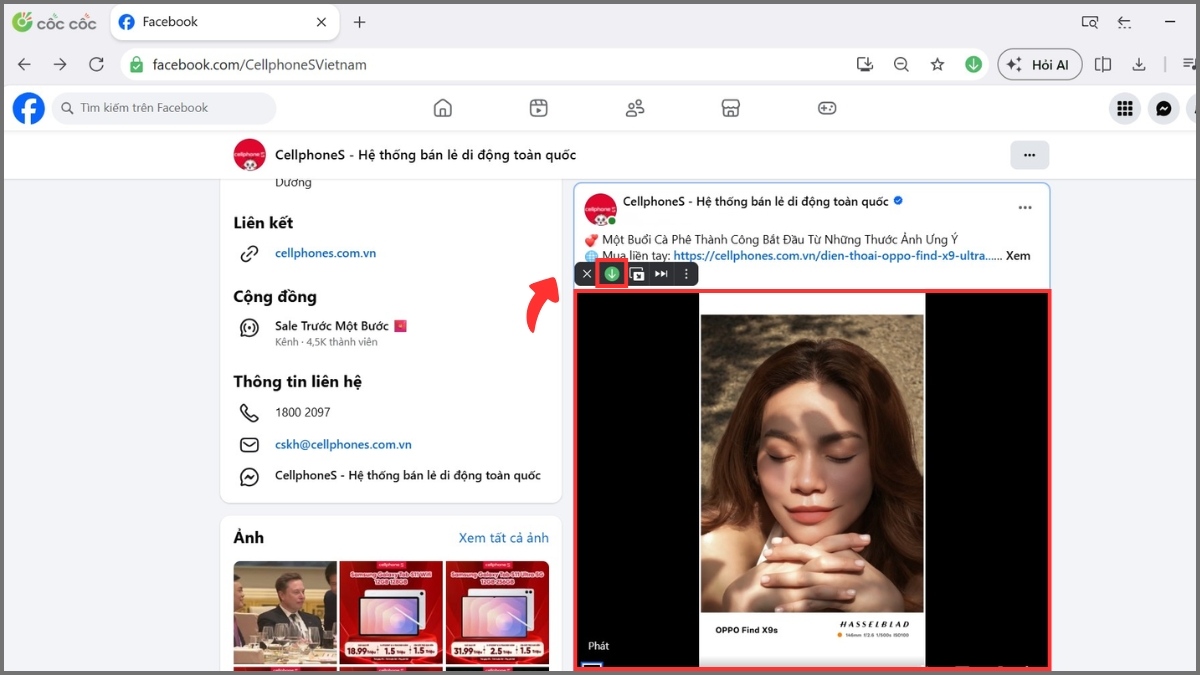Click Xem tất cả ảnh
Viewport: 1200px width, 675px height.
coord(503,538)
